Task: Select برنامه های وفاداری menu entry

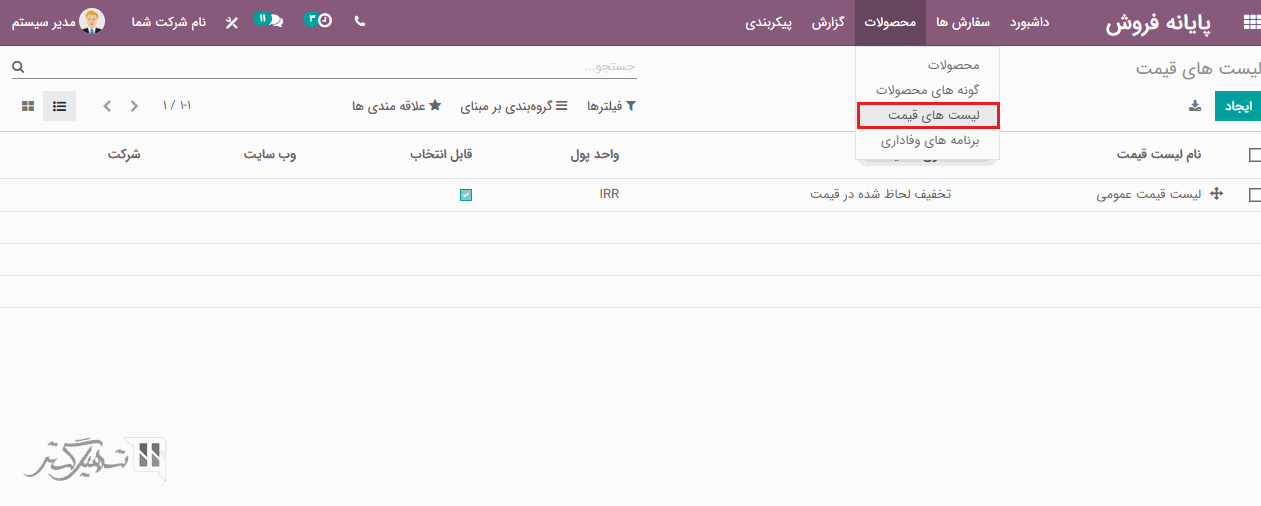Action: click(929, 142)
